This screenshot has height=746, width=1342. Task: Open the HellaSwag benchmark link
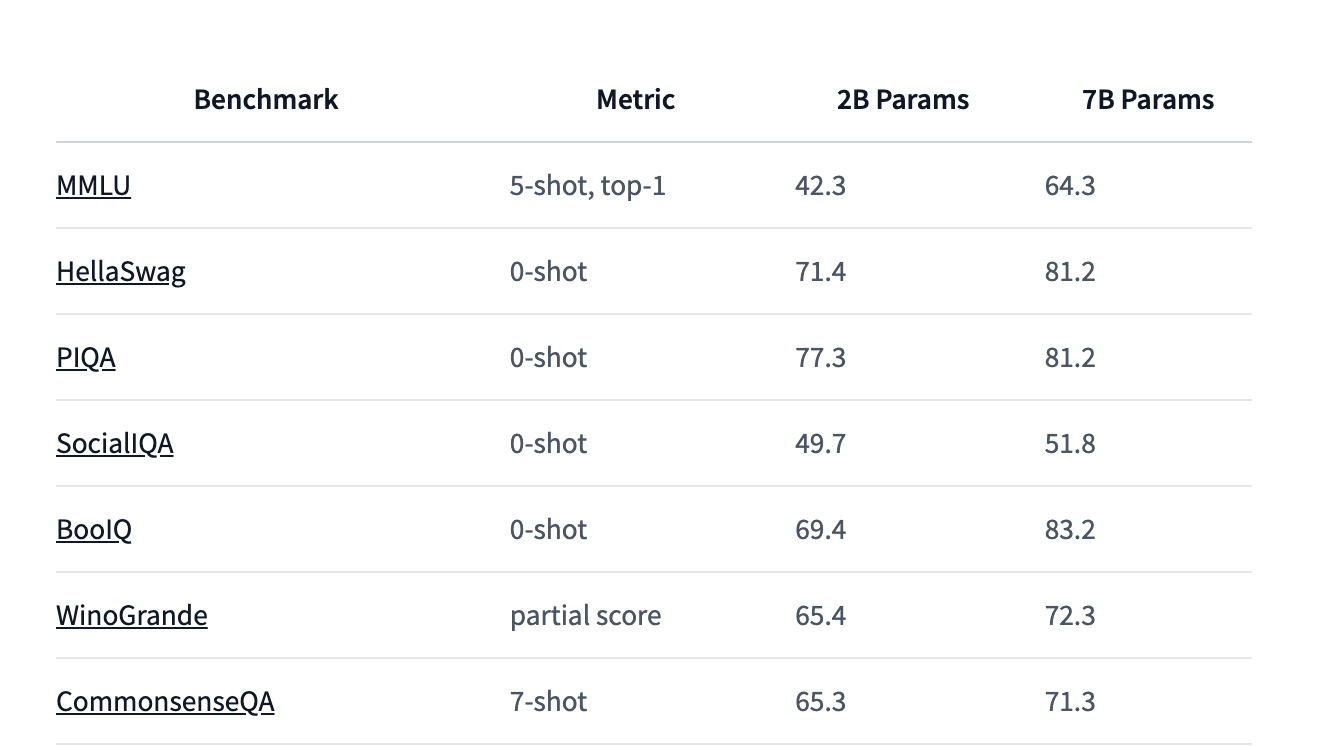pos(121,272)
